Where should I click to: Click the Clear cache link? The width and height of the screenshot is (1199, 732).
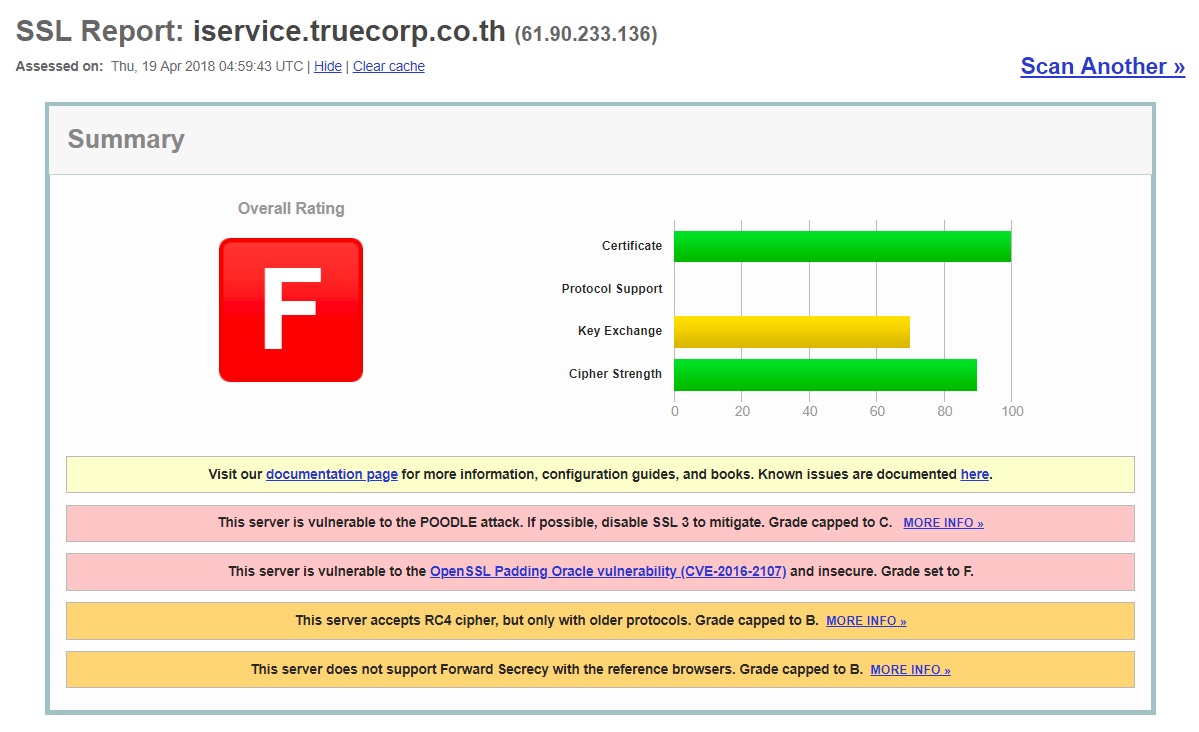tap(388, 67)
